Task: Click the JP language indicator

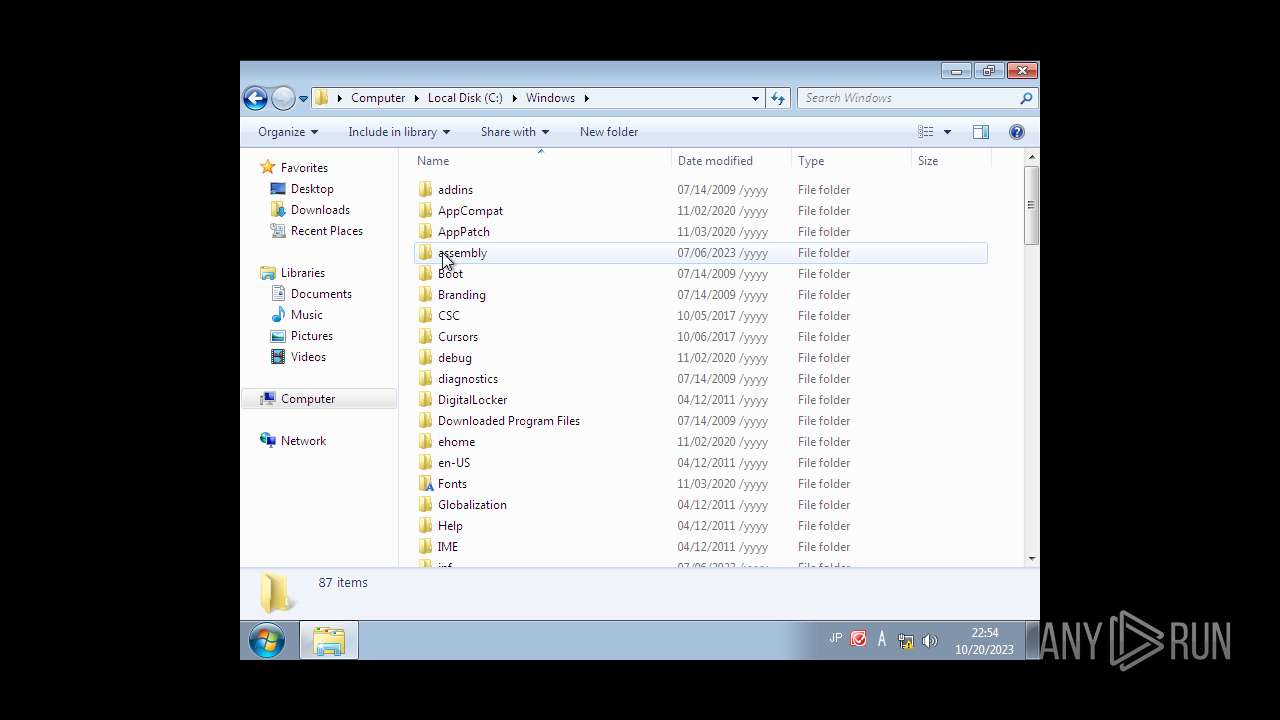Action: (x=835, y=638)
